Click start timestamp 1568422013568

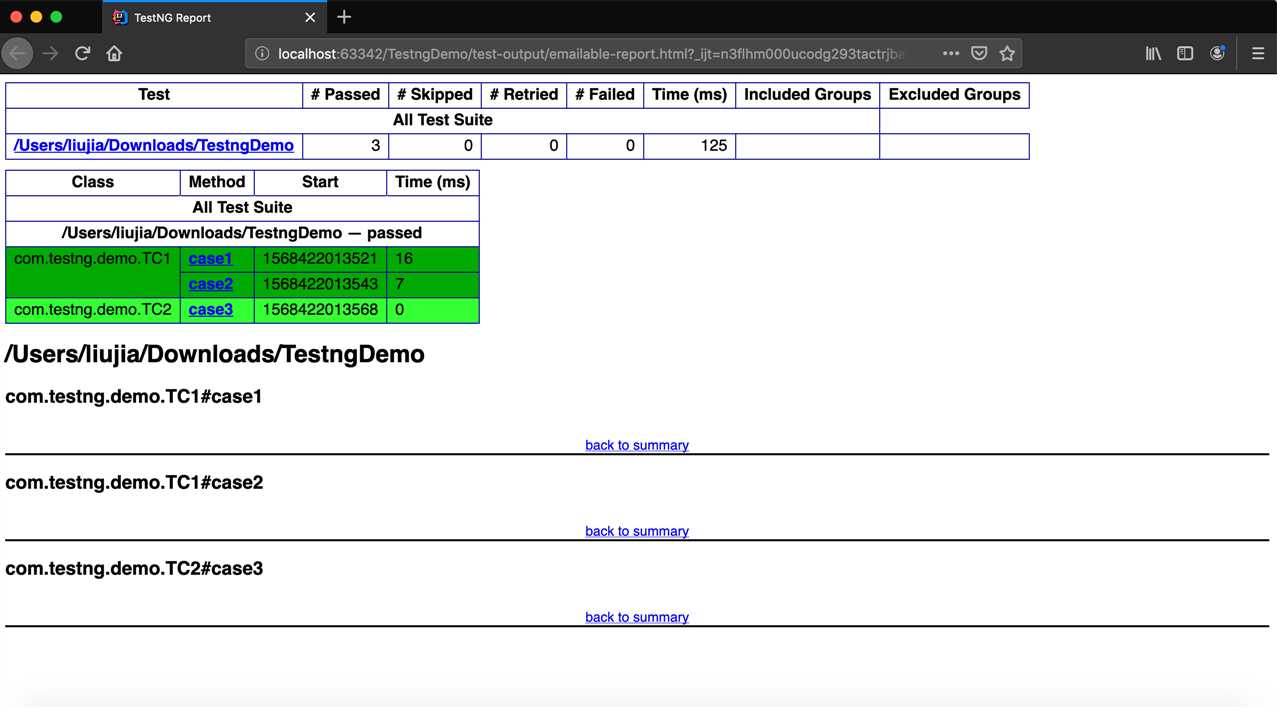320,310
